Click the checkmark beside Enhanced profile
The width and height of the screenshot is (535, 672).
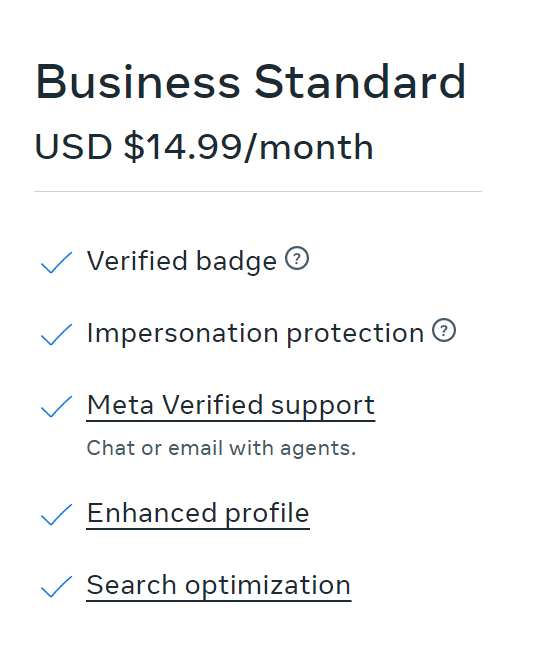click(x=56, y=514)
